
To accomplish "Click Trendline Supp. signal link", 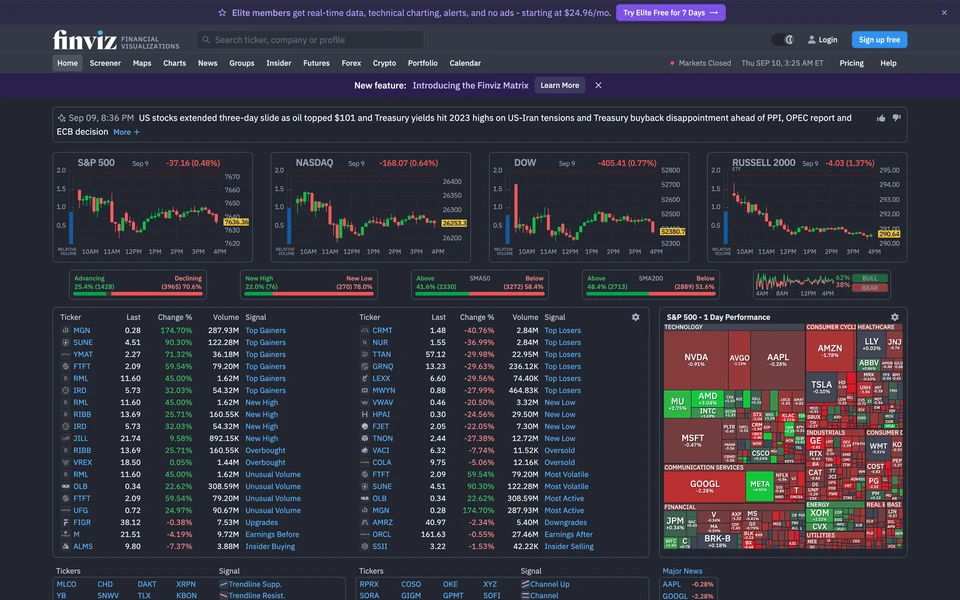I will [254, 585].
